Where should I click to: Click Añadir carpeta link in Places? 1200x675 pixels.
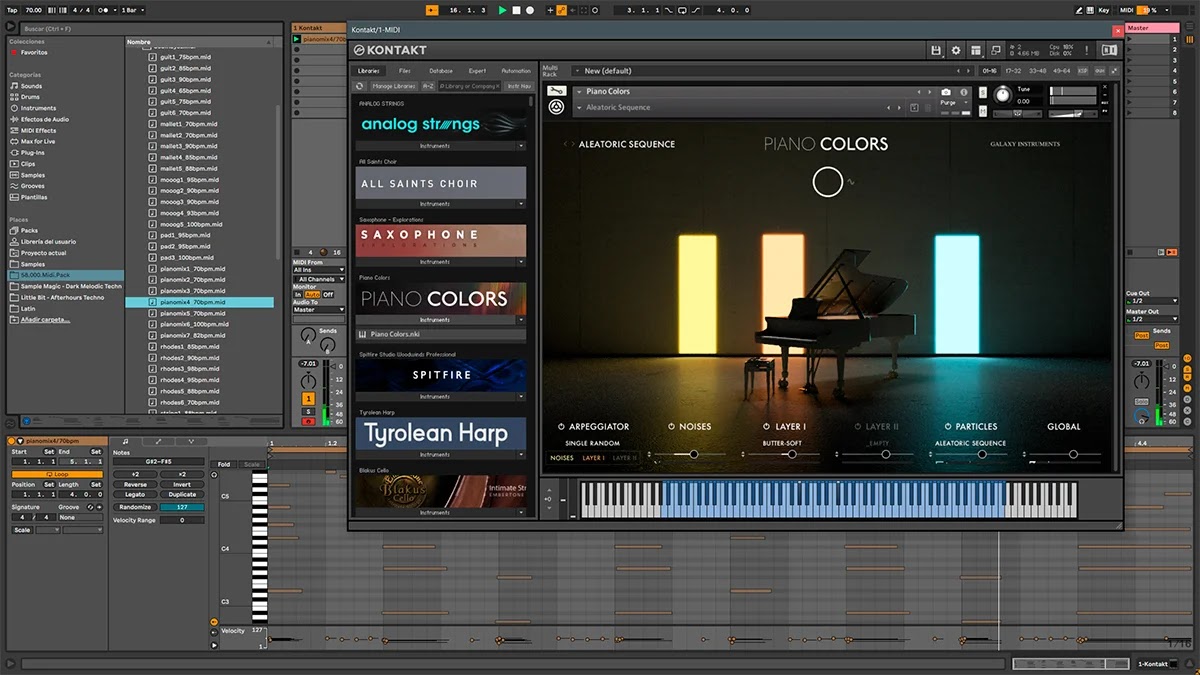tap(46, 319)
